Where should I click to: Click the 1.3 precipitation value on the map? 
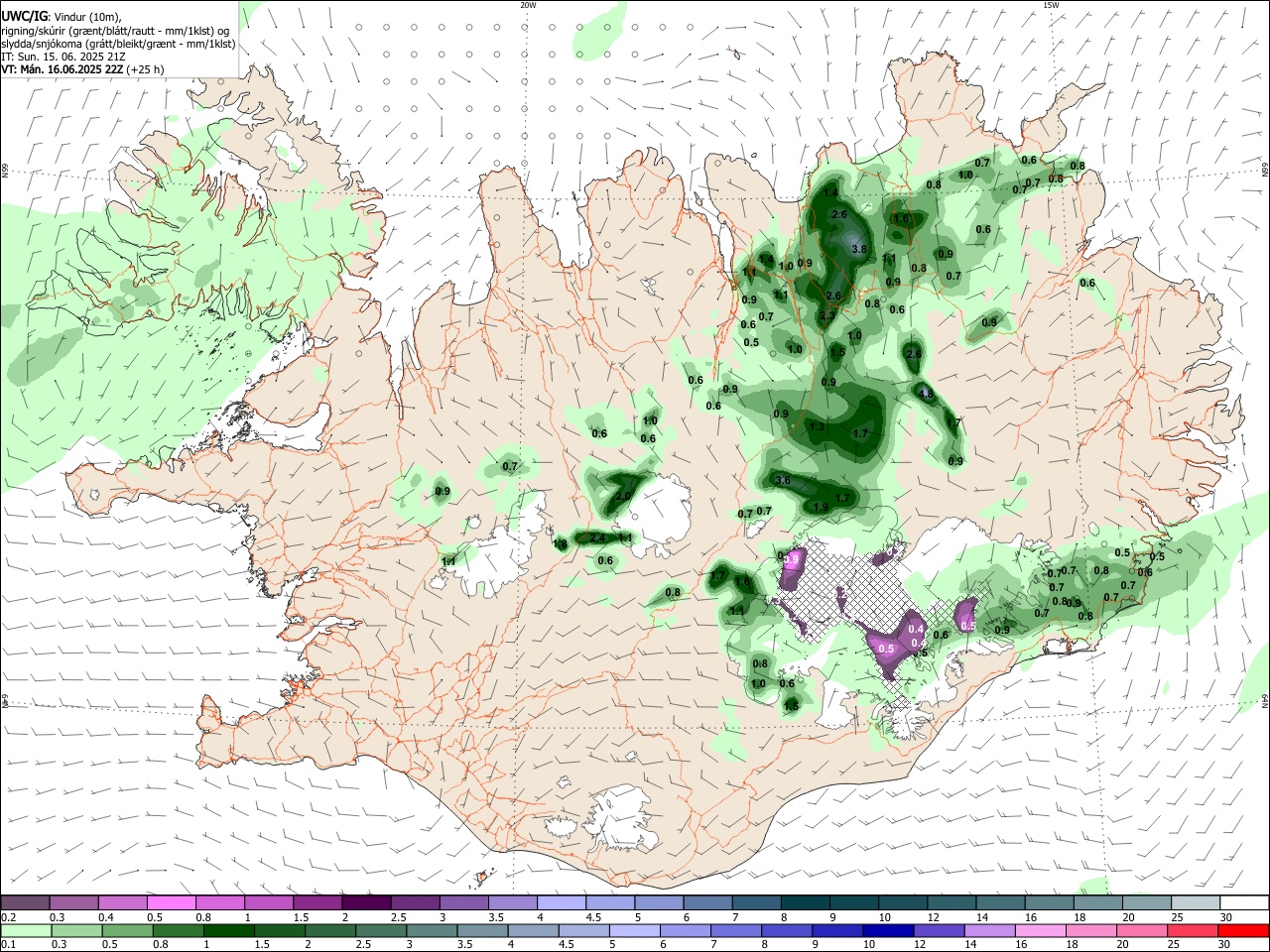point(817,427)
